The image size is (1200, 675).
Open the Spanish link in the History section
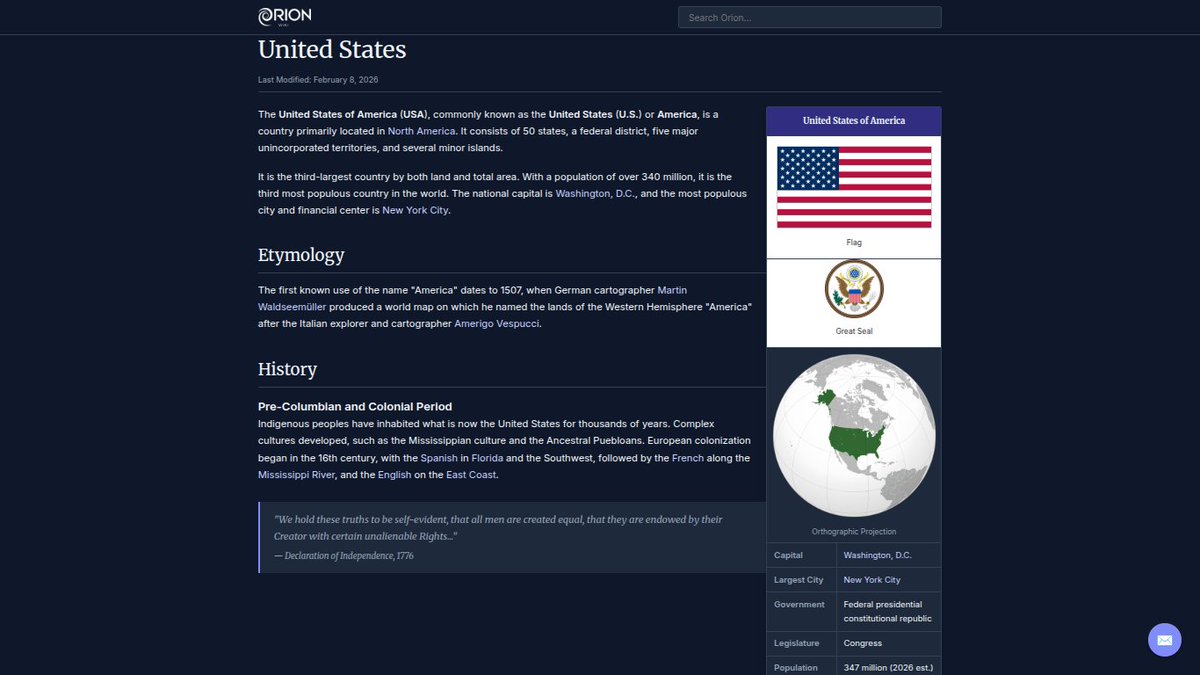click(439, 458)
